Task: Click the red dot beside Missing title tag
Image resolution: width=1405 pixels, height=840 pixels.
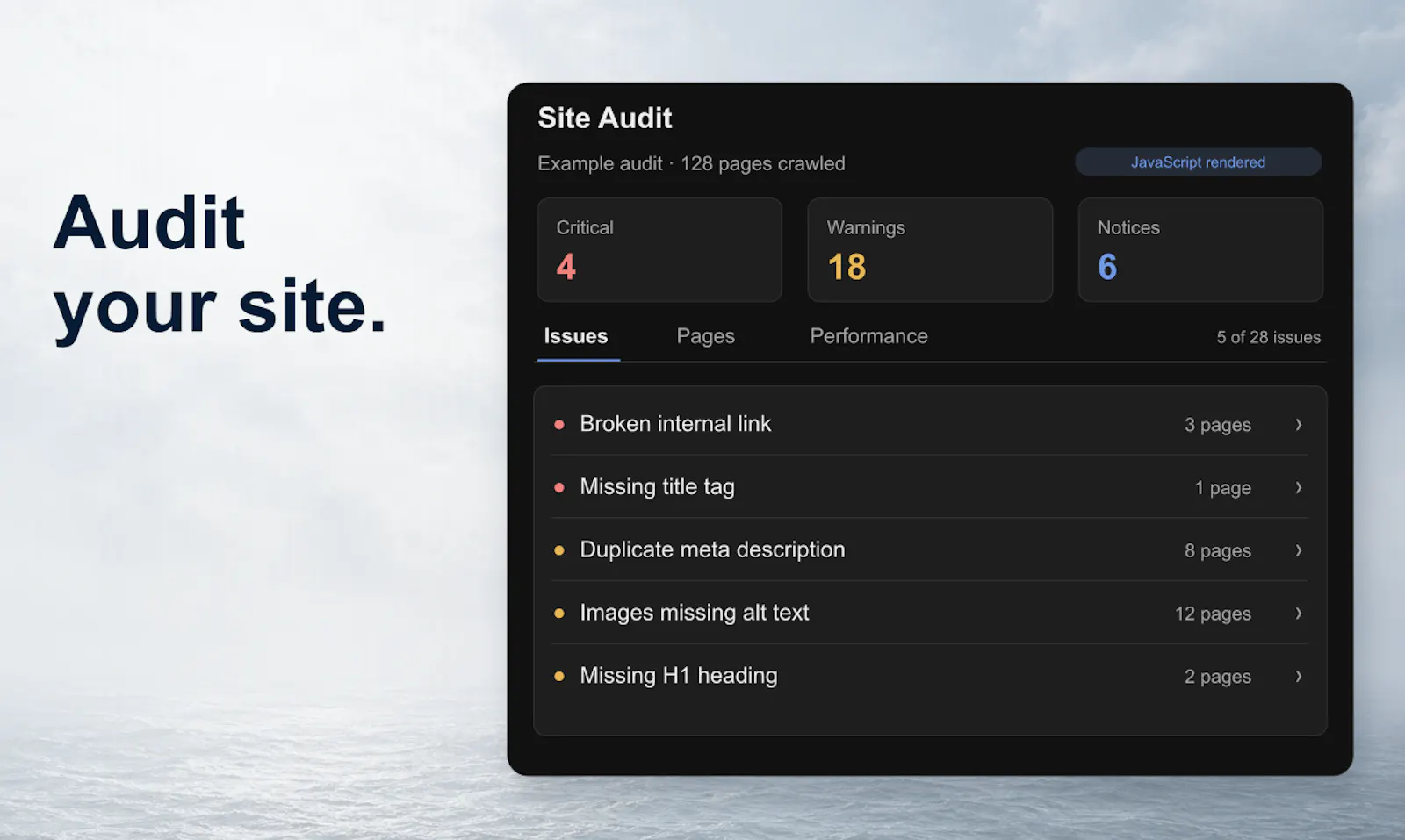Action: point(559,488)
